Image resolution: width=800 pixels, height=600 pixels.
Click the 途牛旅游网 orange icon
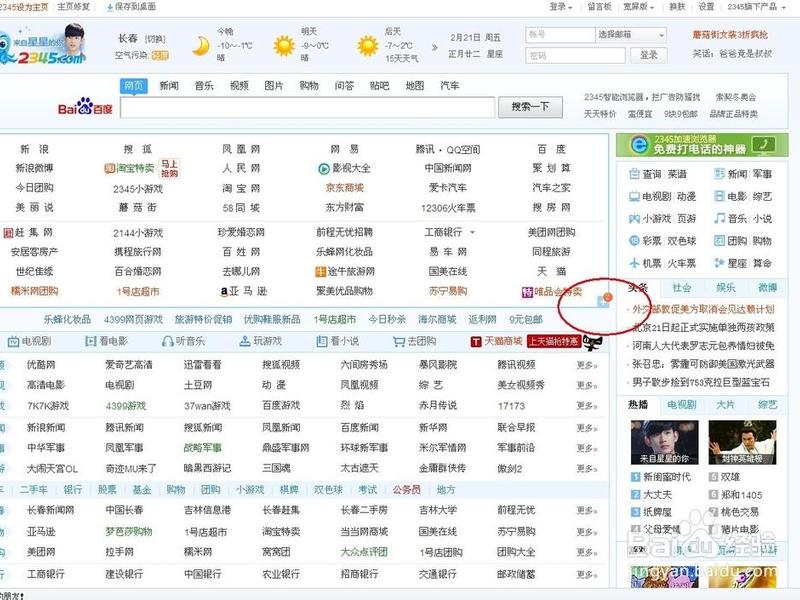click(x=320, y=272)
